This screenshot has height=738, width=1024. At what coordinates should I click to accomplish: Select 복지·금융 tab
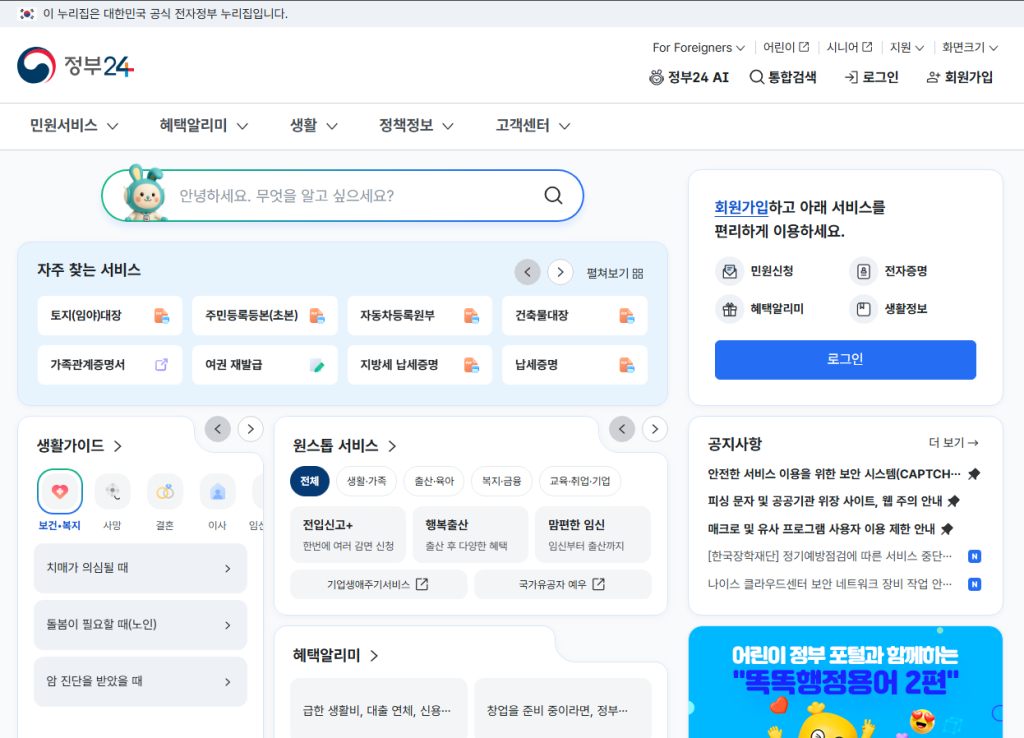[x=502, y=481]
